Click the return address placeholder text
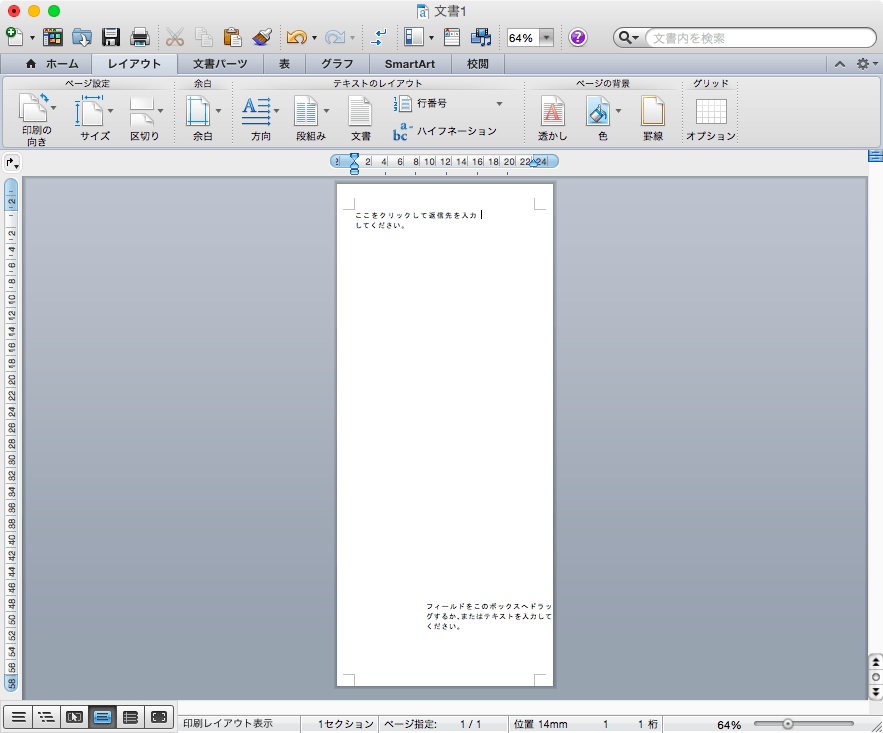This screenshot has height=733, width=883. (x=416, y=220)
